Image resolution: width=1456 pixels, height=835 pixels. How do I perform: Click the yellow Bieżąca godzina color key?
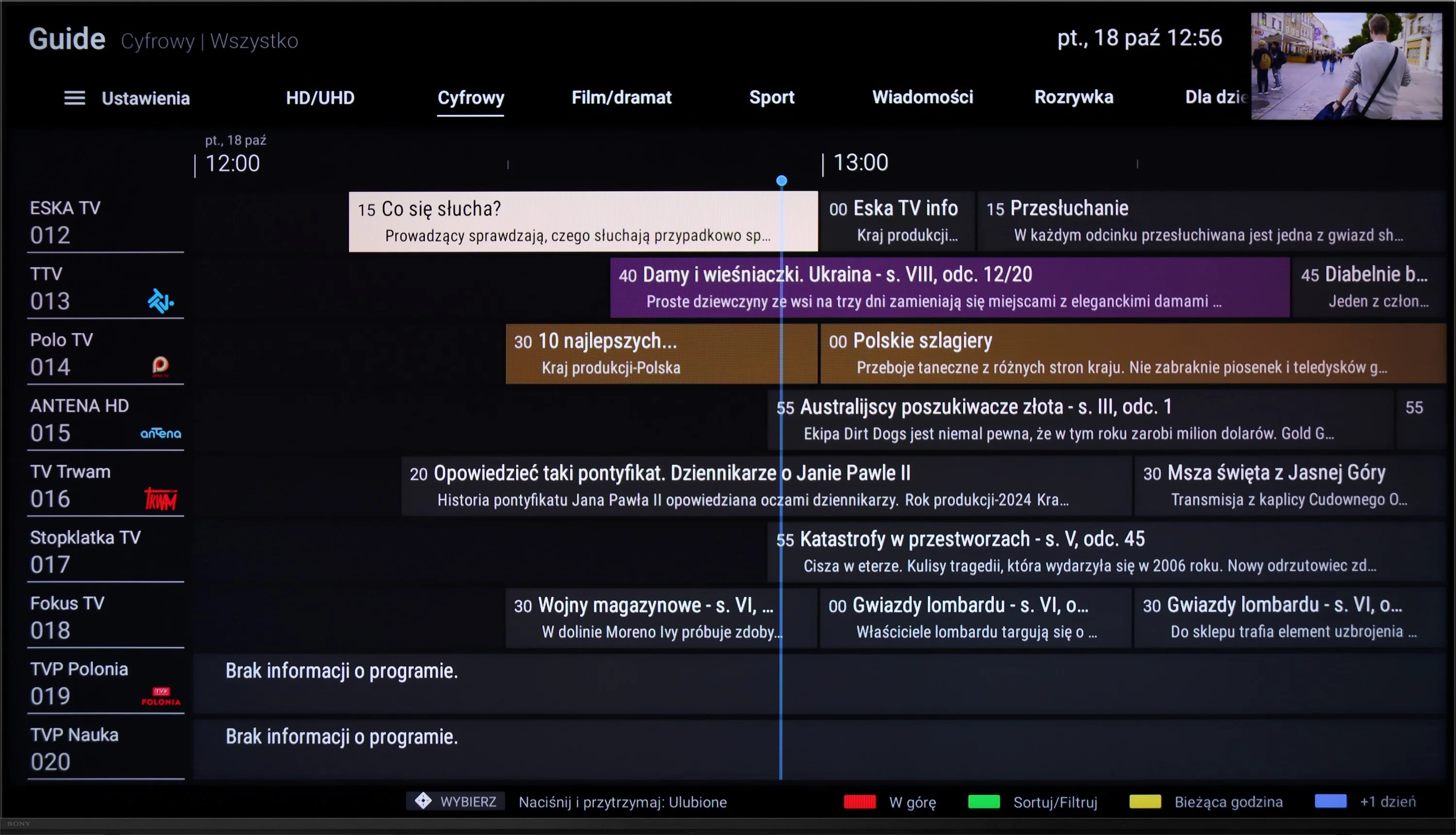click(x=1145, y=802)
